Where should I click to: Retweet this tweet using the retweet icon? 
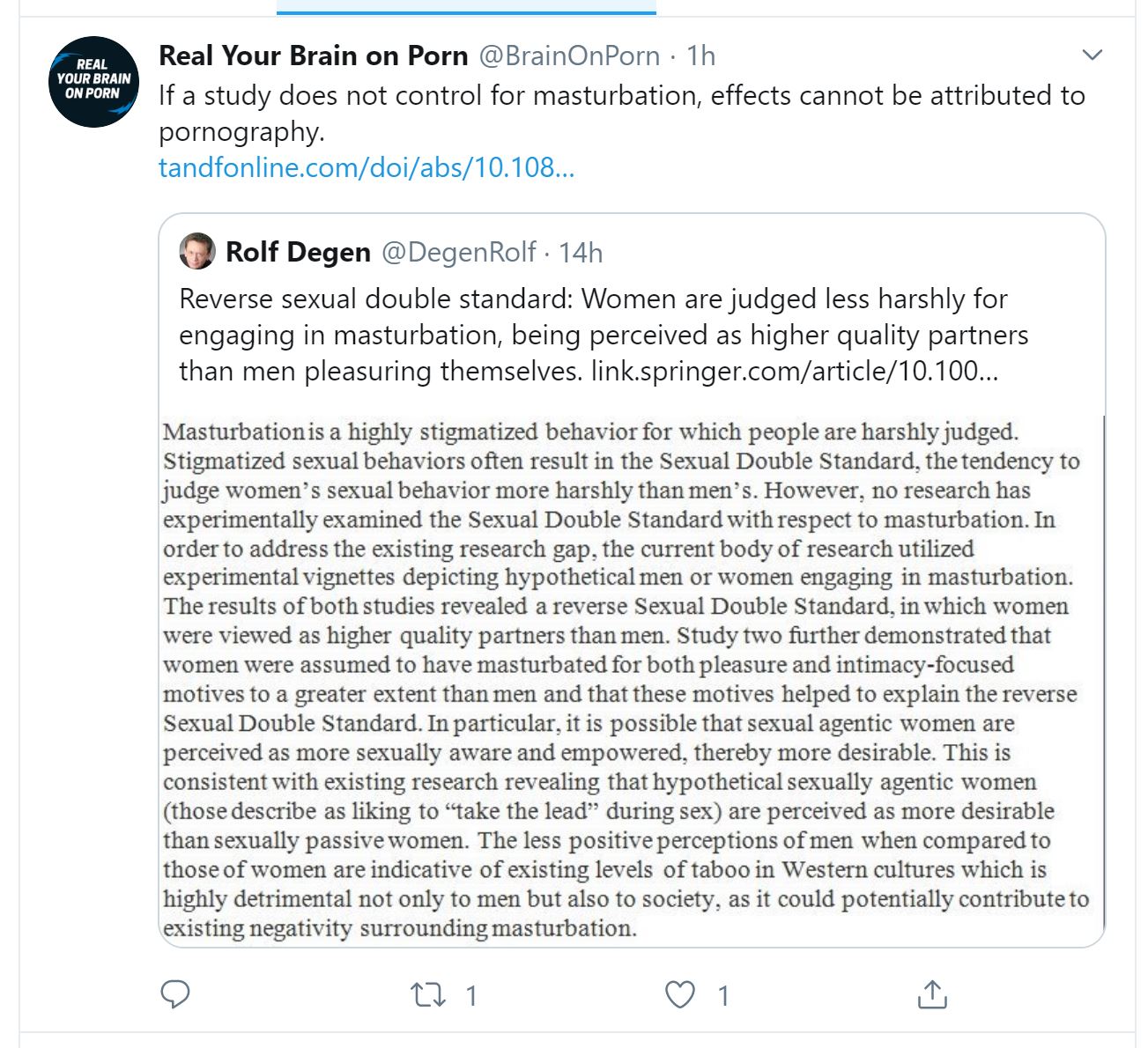click(x=428, y=995)
